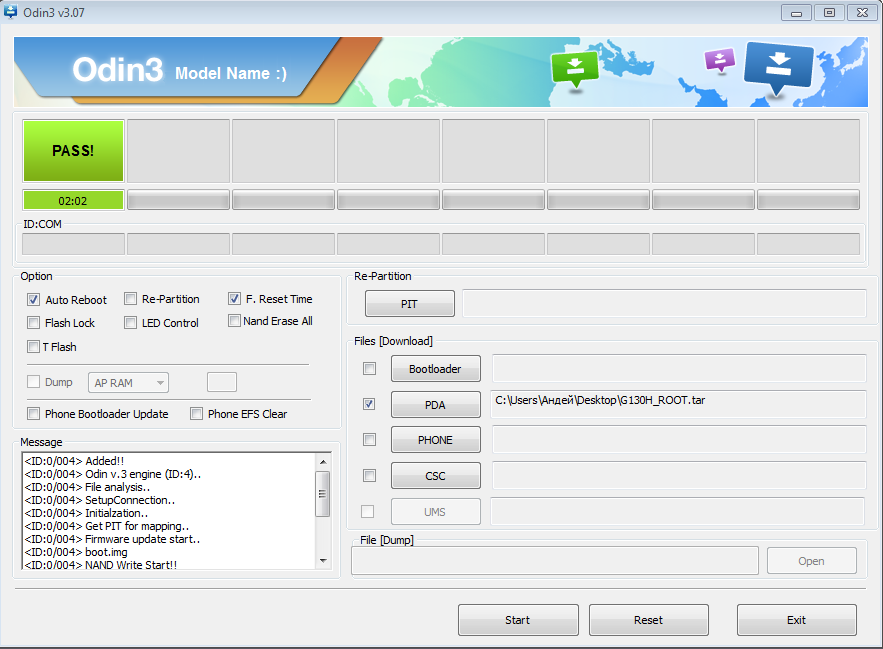The height and width of the screenshot is (649, 883).
Task: Click the PDA file path field
Action: coord(677,403)
